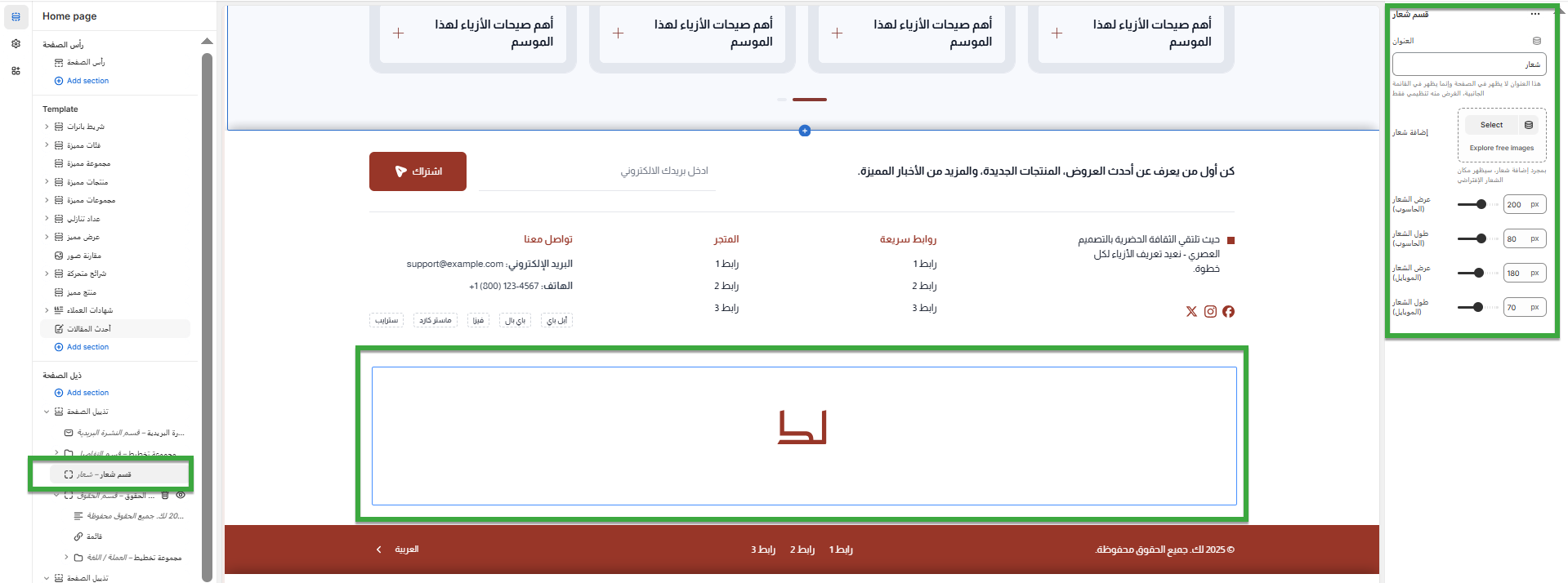Click dynamic source icon next to Select
Viewport: 1568px width, 583px height.
tap(1529, 125)
